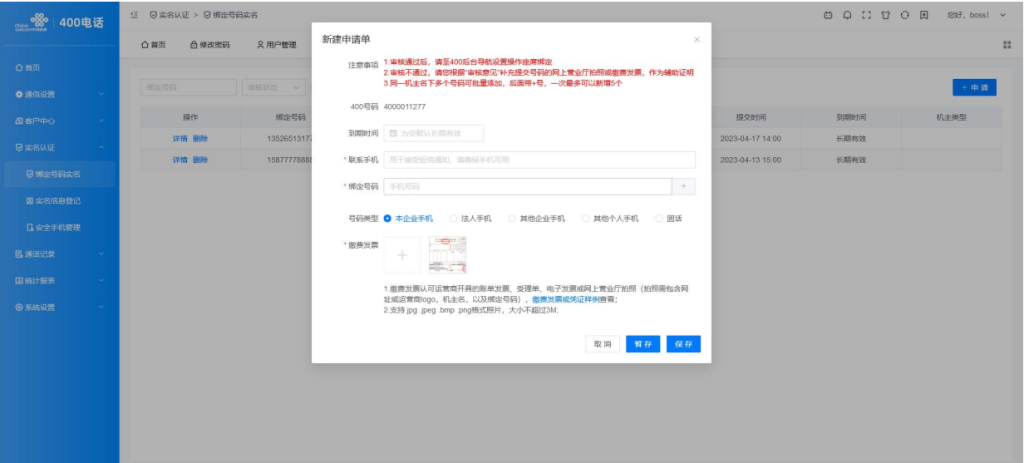Image resolution: width=1024 pixels, height=463 pixels.
Task: Expand 系统设置 sidebar menu
Action: [x=59, y=308]
